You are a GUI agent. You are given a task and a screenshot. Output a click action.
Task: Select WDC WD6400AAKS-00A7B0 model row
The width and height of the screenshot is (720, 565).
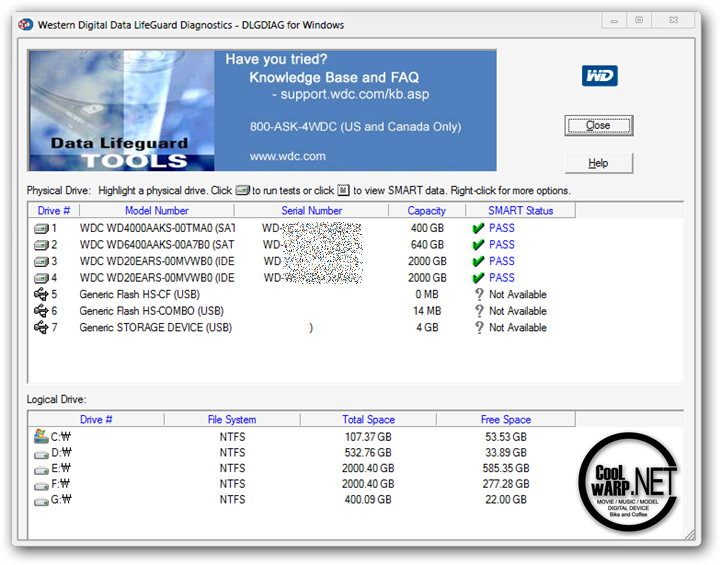click(x=157, y=245)
